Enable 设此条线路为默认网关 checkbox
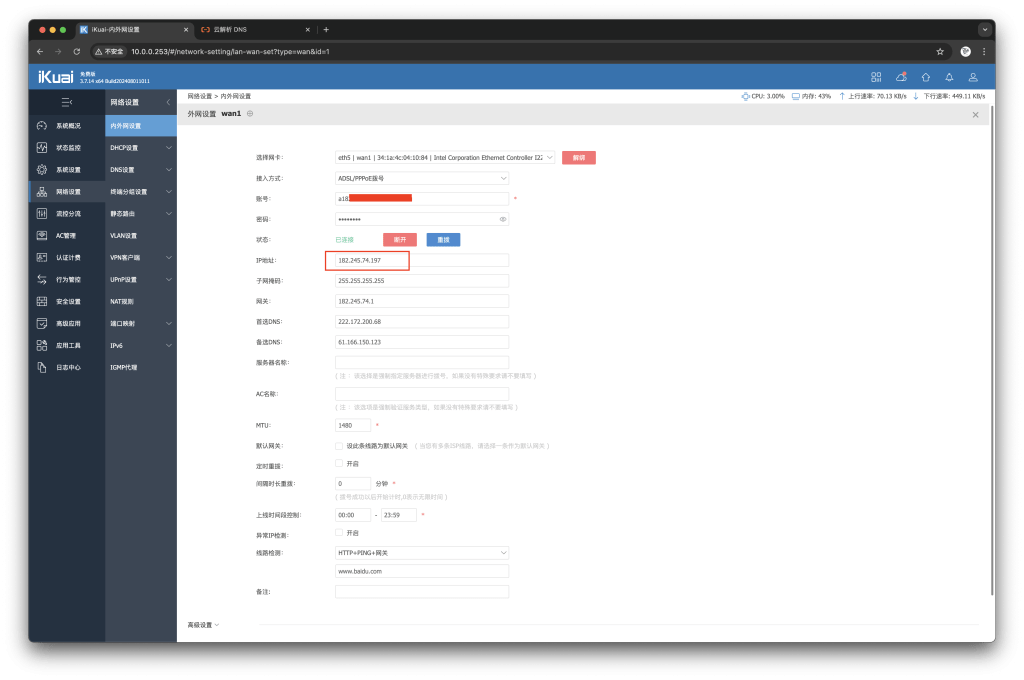Image resolution: width=1024 pixels, height=680 pixels. [339, 445]
